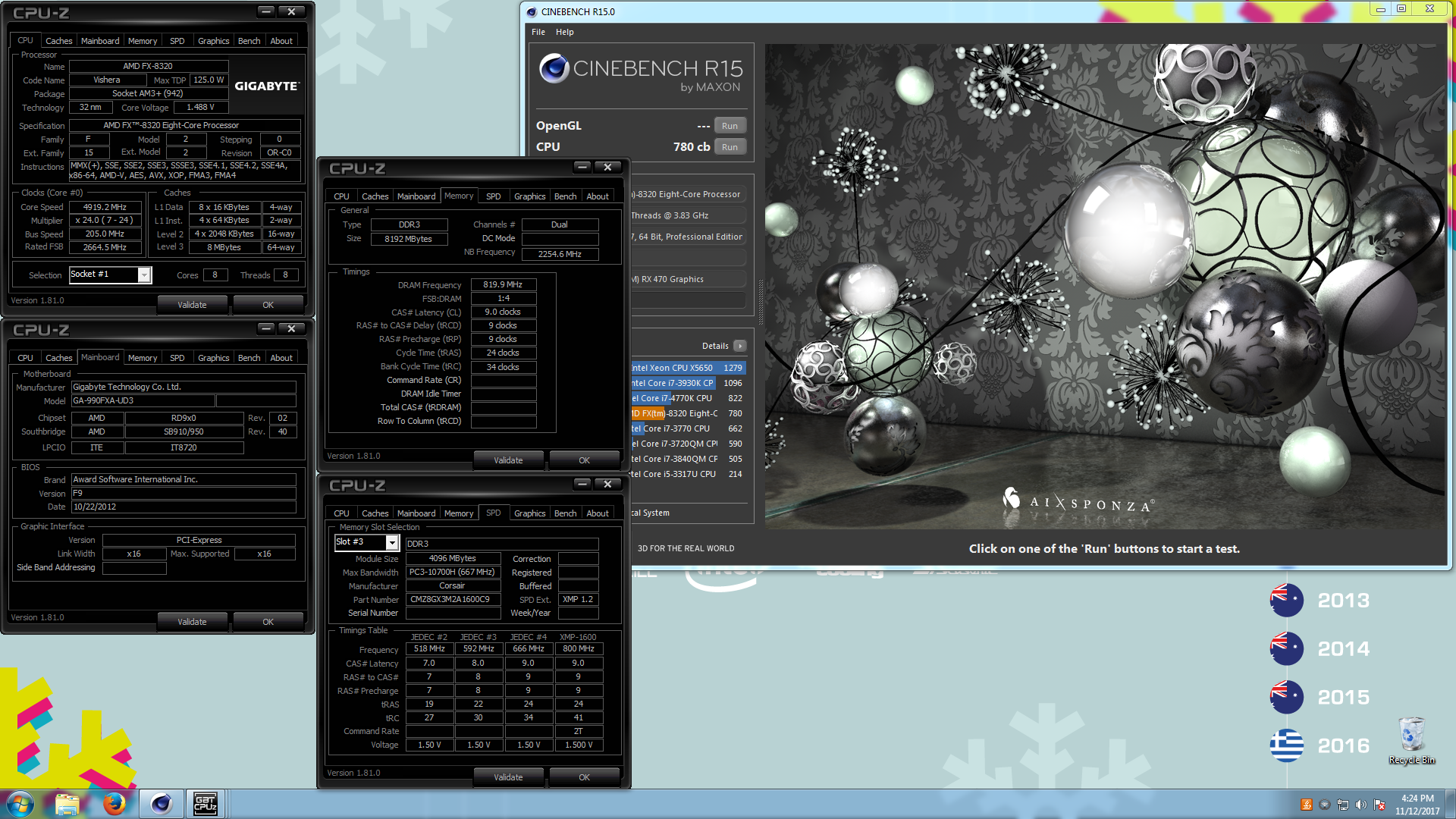Screen dimensions: 1456x819
Task: Open the About tab in CPU-Z processor window
Action: (281, 41)
